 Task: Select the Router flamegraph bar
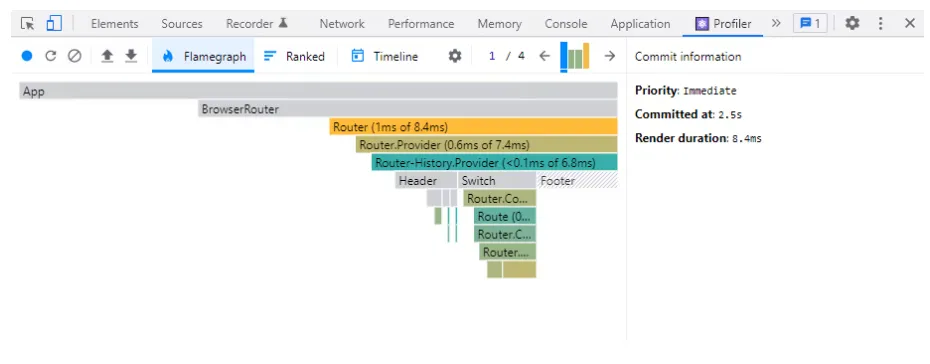[x=473, y=127]
